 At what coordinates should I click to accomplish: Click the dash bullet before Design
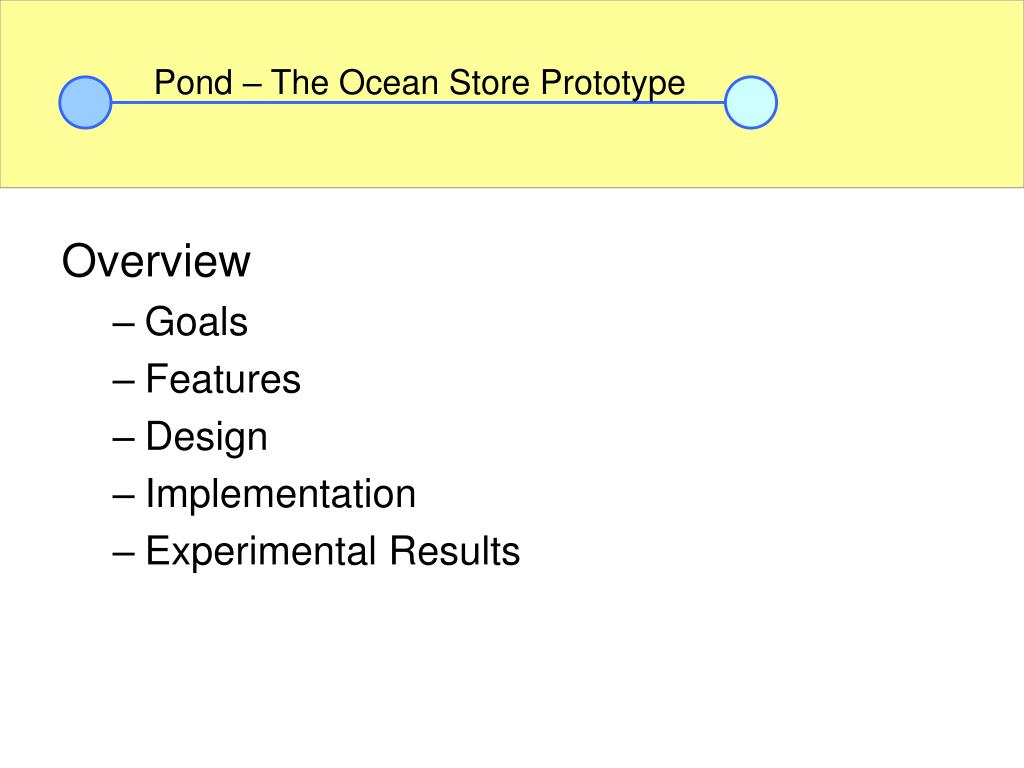[x=123, y=439]
